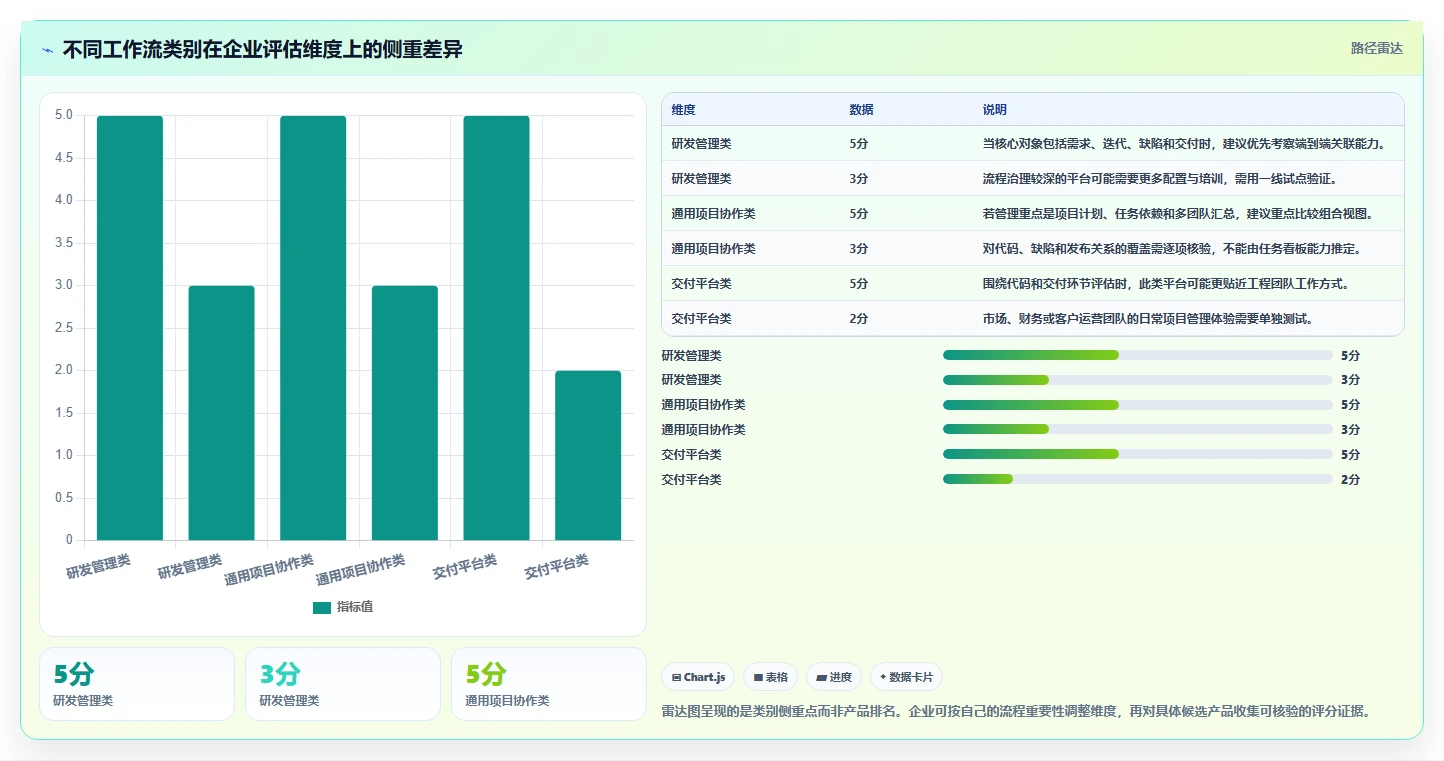Image resolution: width=1444 pixels, height=761 pixels.
Task: Select the 数据卡片 chip
Action: (x=906, y=677)
